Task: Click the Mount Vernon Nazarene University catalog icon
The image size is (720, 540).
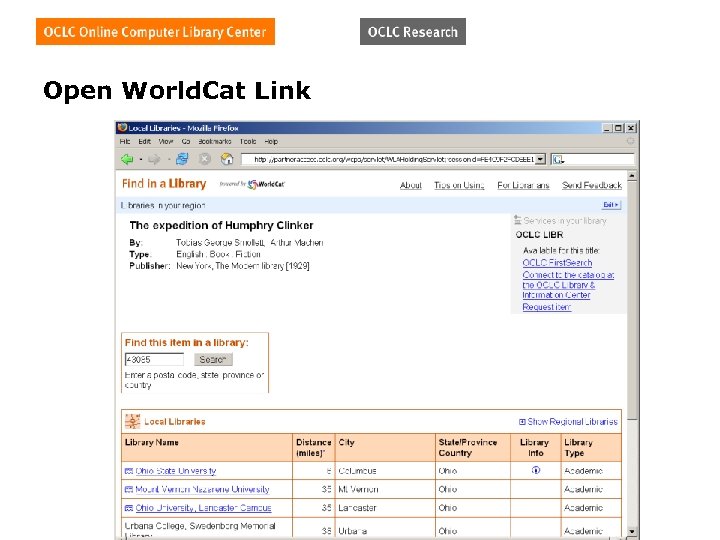Action: (129, 489)
